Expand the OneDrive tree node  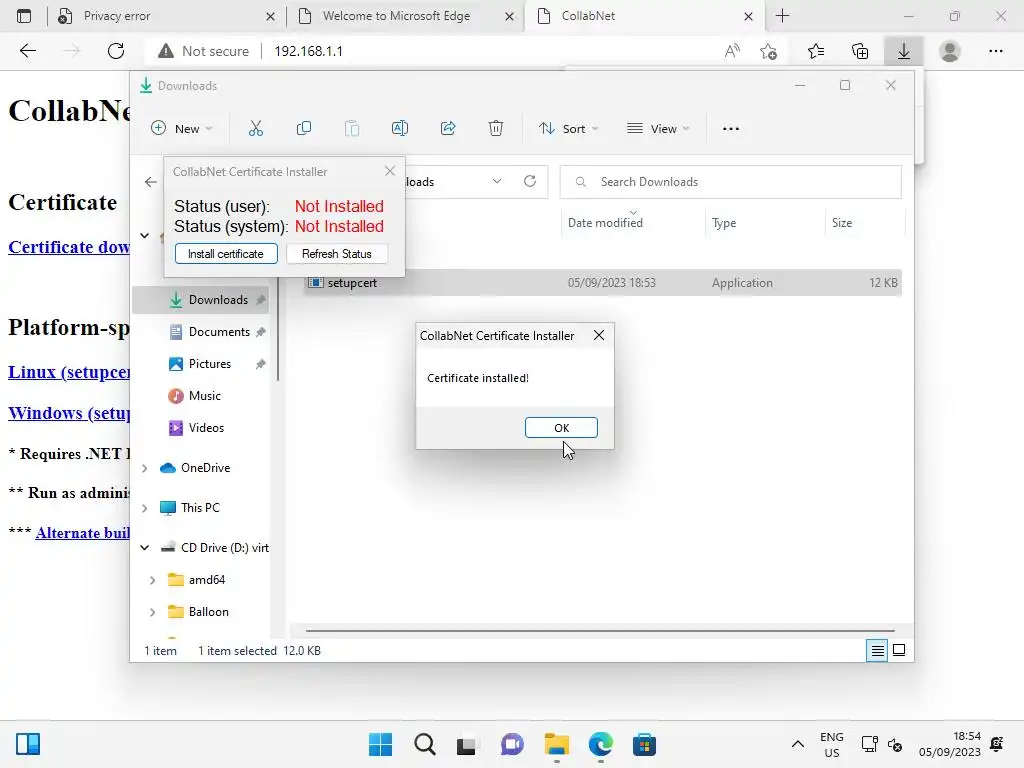point(145,468)
